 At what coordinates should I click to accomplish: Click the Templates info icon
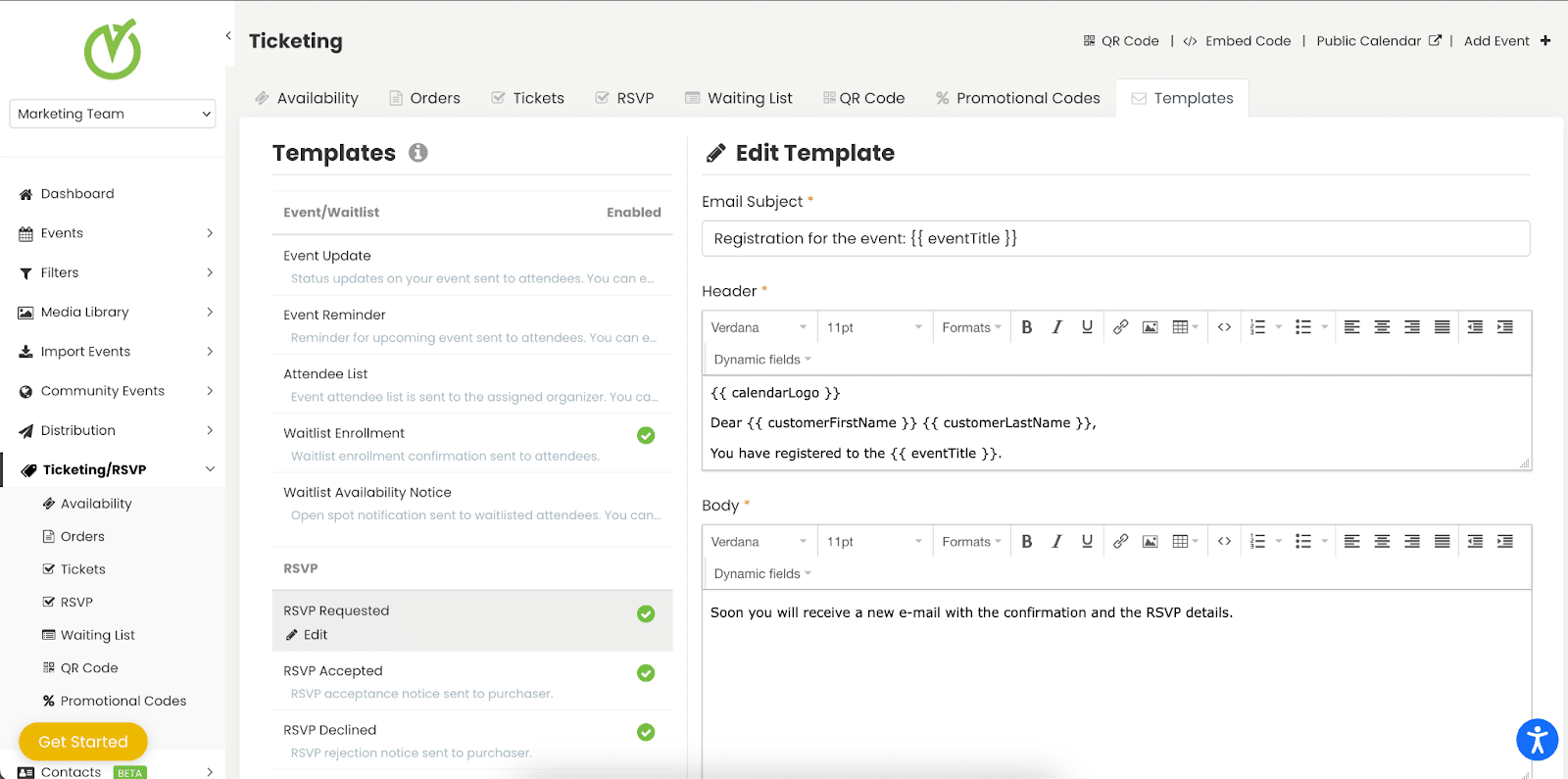[418, 153]
